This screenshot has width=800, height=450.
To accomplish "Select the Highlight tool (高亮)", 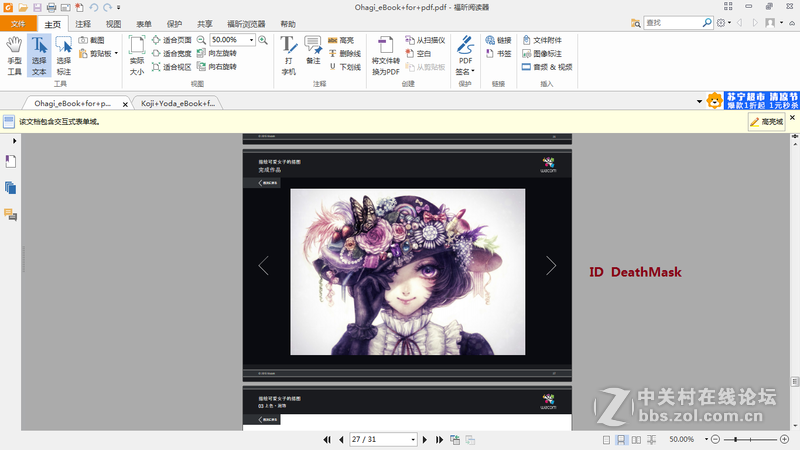I will coord(341,40).
